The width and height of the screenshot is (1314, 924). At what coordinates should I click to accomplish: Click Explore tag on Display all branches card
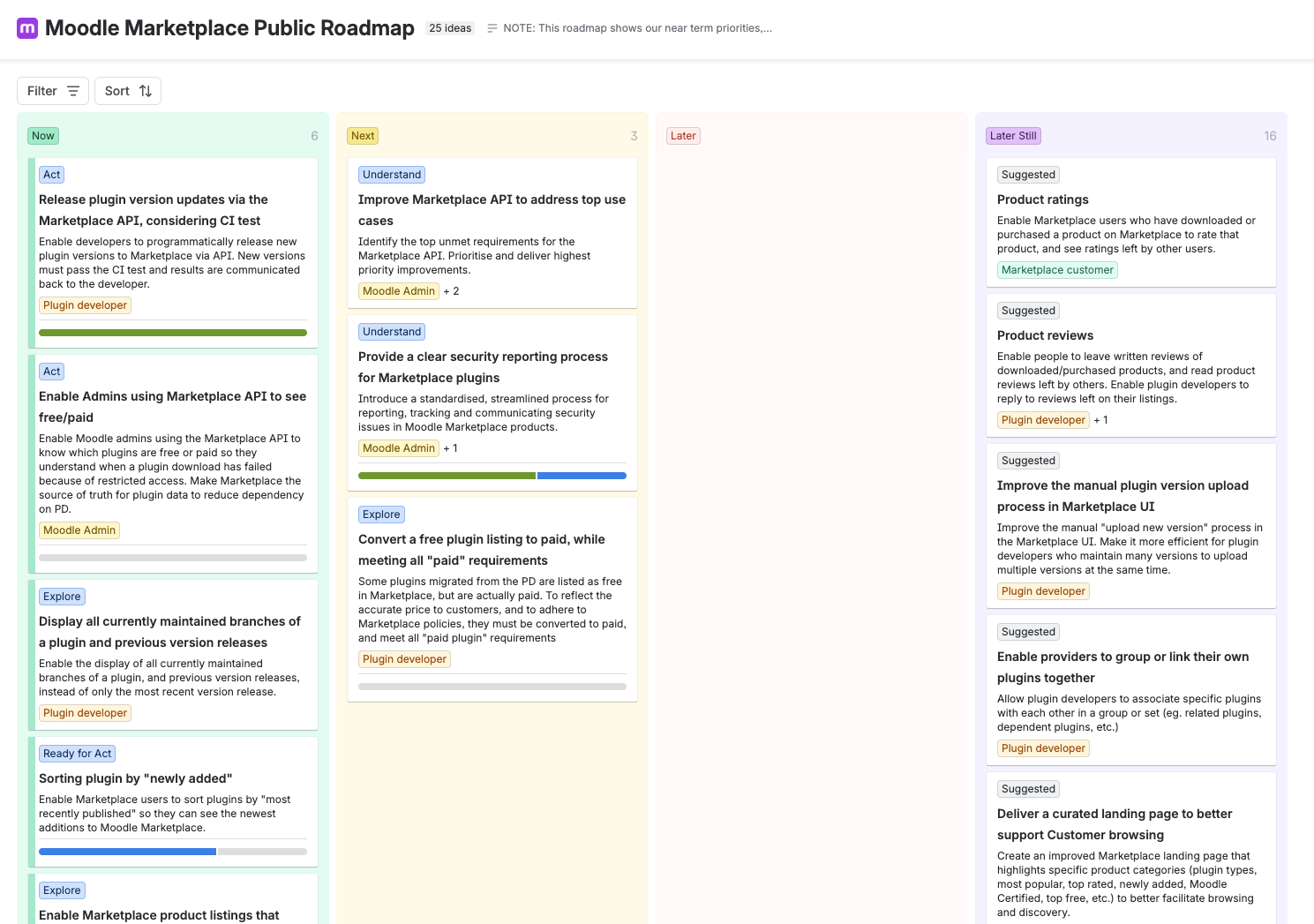[x=62, y=597]
